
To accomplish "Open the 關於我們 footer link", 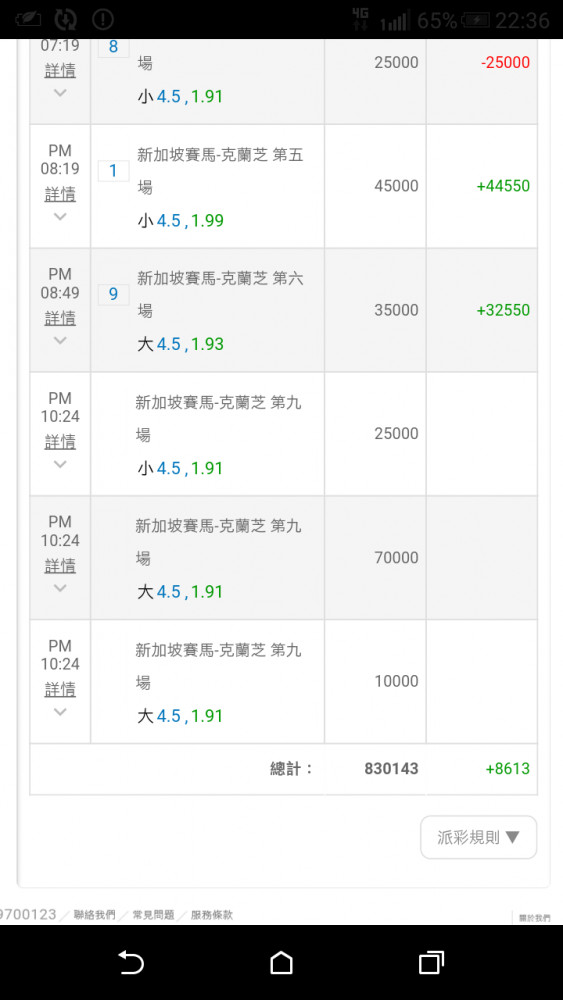I will tap(534, 918).
